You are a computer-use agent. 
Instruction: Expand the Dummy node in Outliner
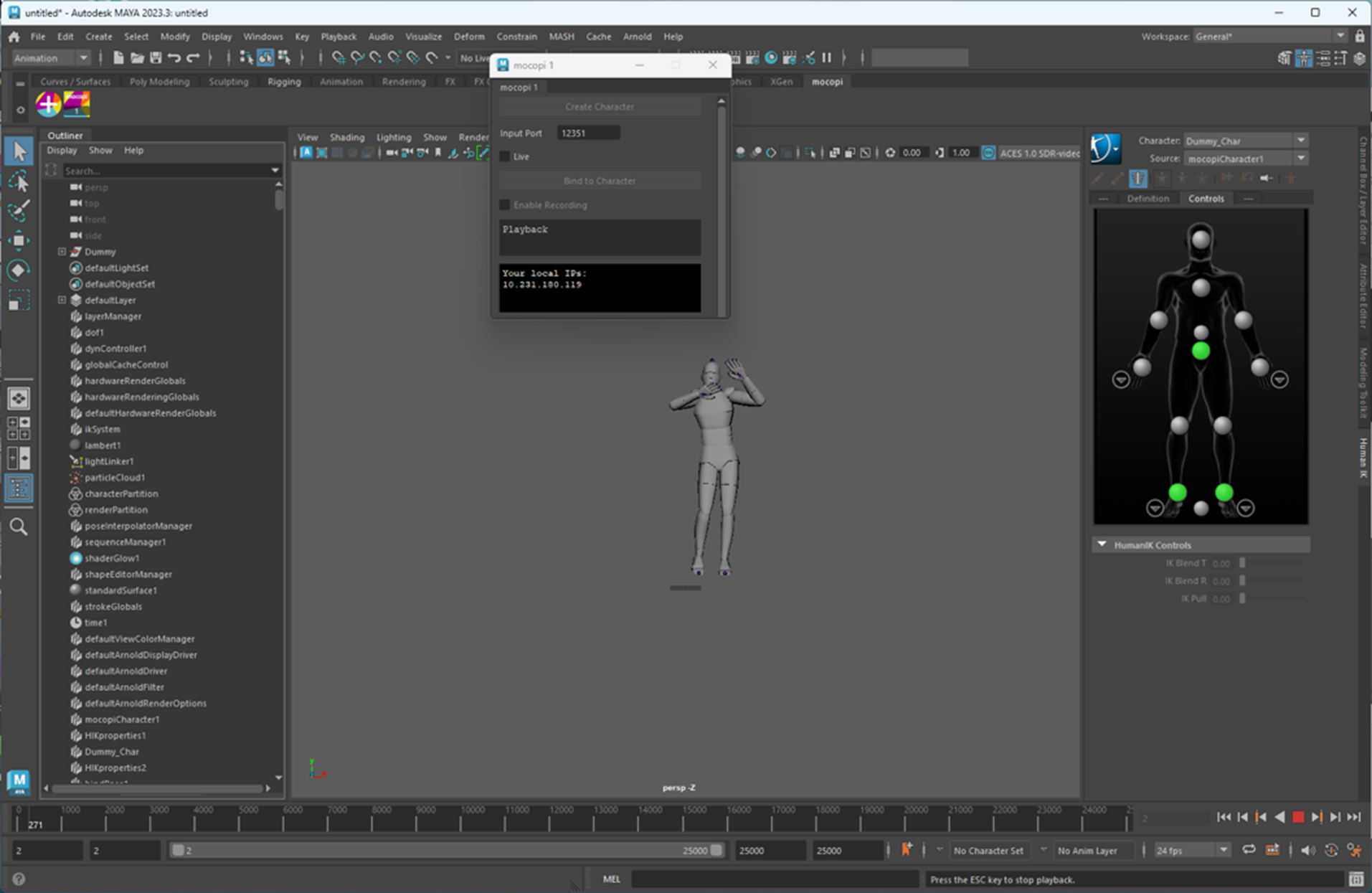pos(62,252)
